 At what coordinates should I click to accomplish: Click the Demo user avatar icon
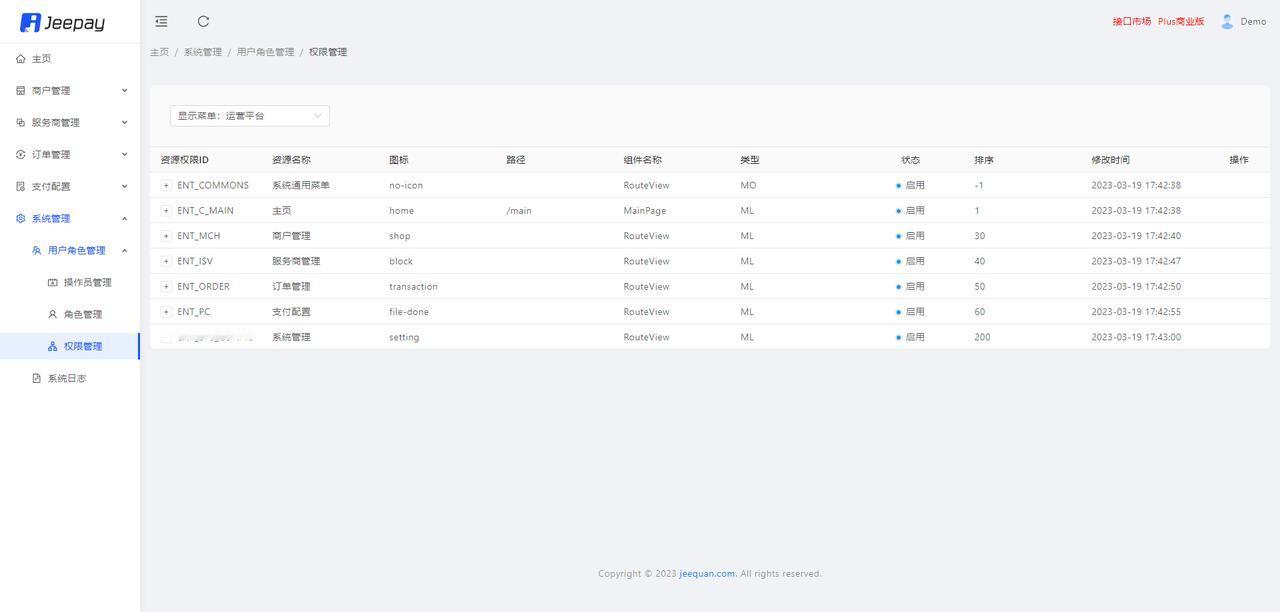pyautogui.click(x=1227, y=21)
